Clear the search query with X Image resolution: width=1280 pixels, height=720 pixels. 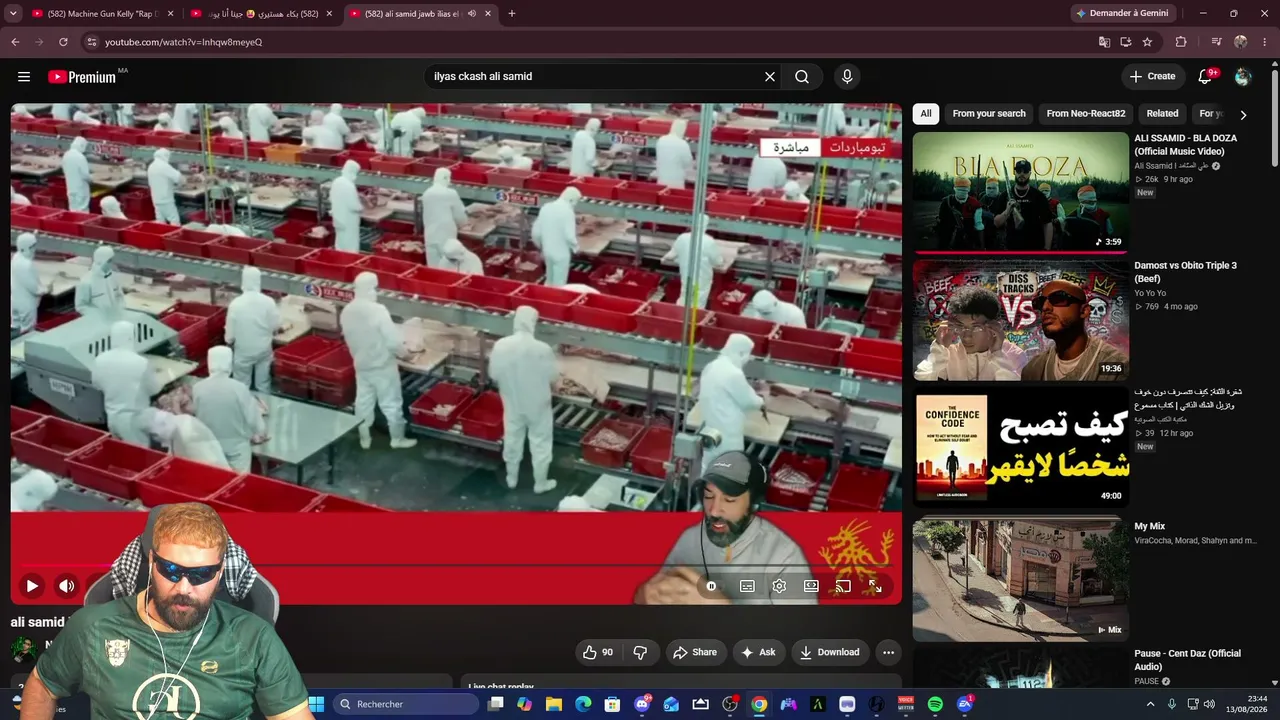tap(770, 77)
